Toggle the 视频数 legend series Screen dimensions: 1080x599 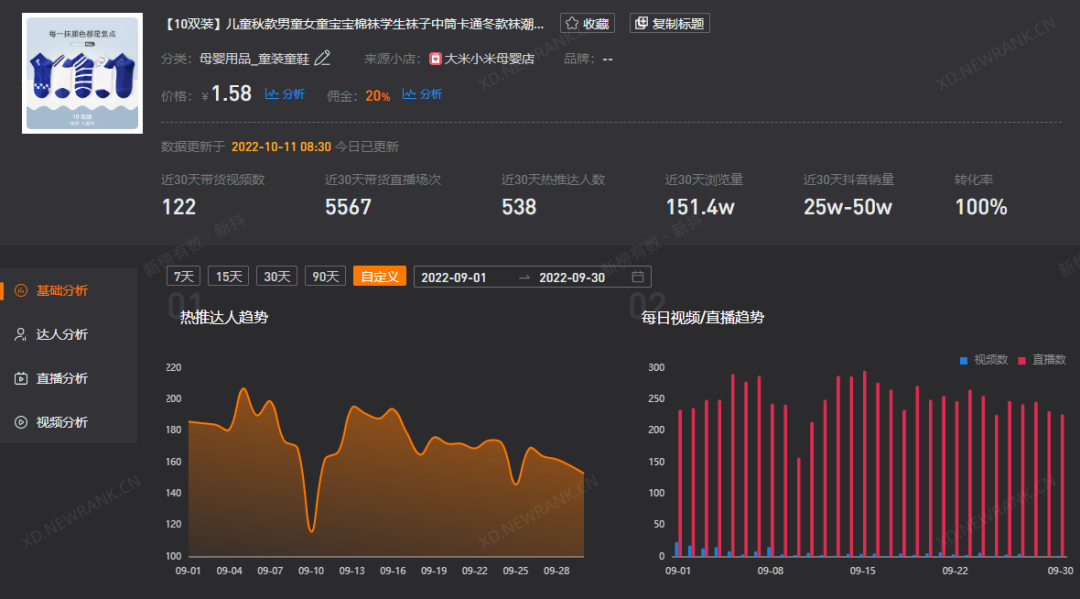[984, 360]
